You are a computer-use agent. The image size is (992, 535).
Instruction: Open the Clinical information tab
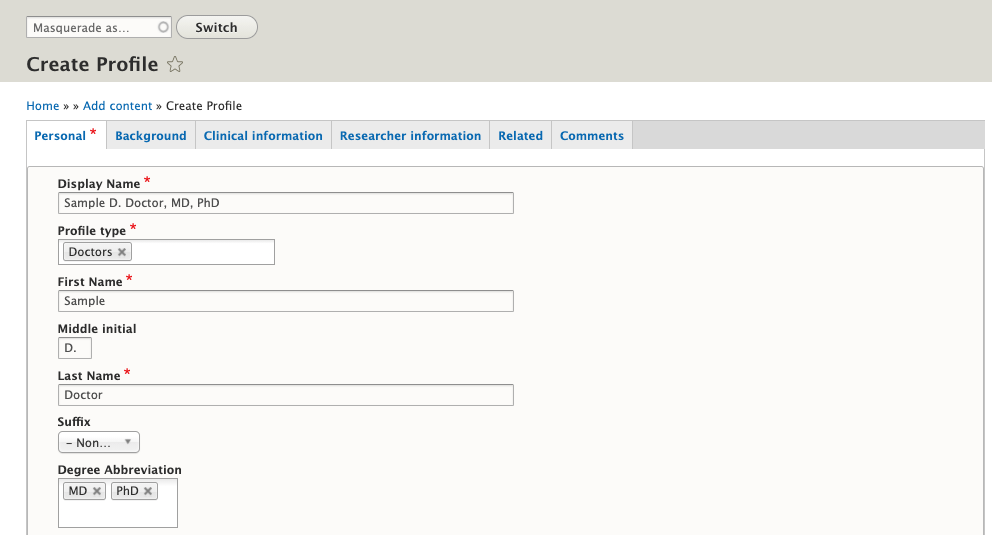(x=263, y=136)
